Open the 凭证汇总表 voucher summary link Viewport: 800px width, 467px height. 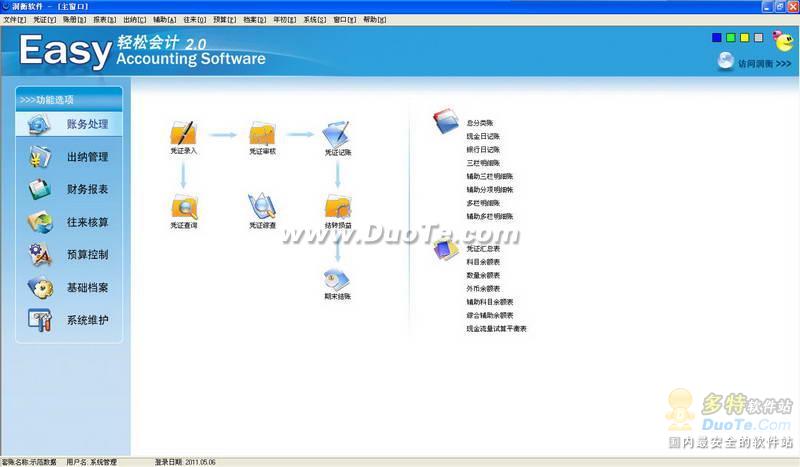point(483,249)
